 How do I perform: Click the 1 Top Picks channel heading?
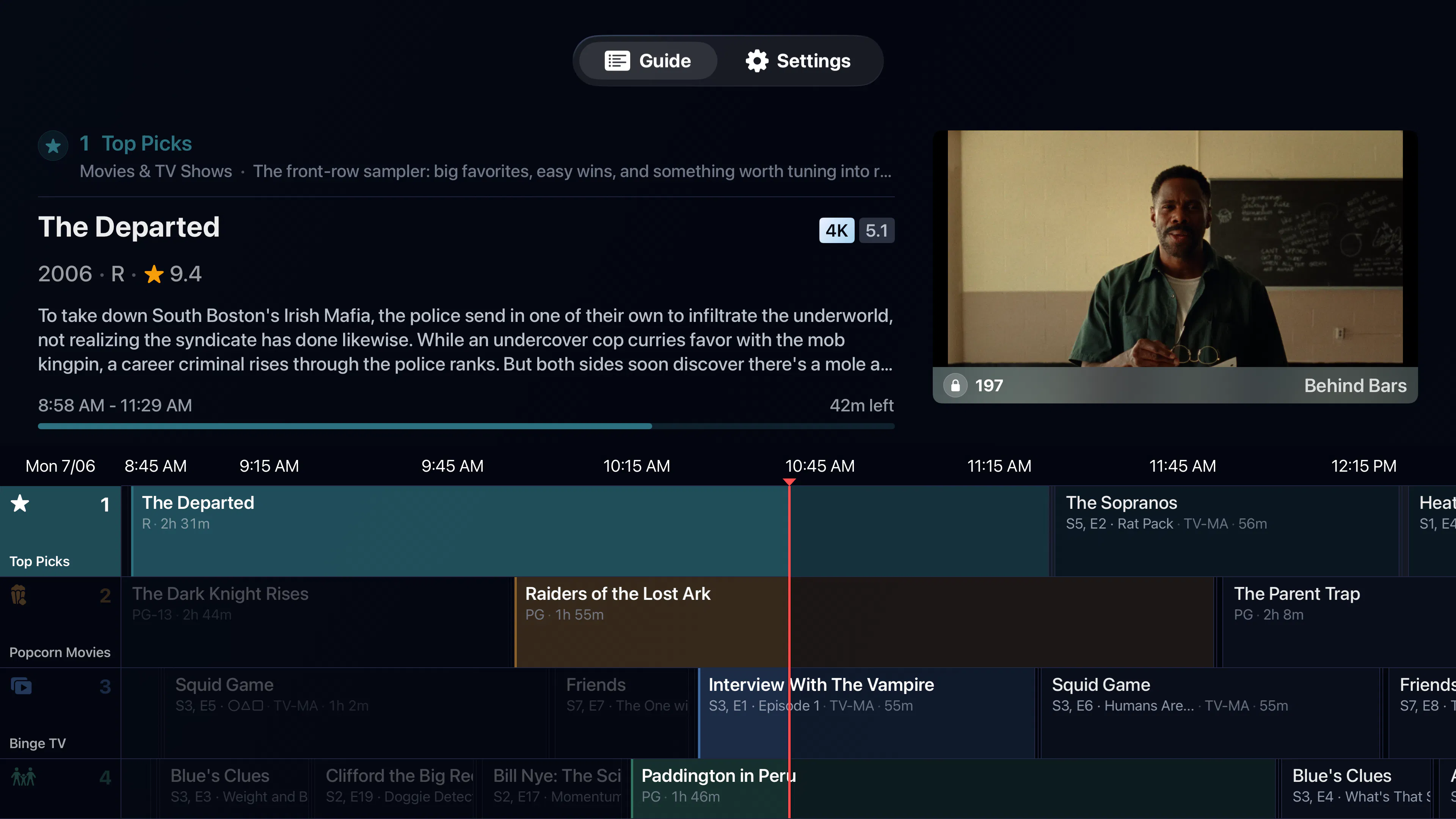pos(136,144)
